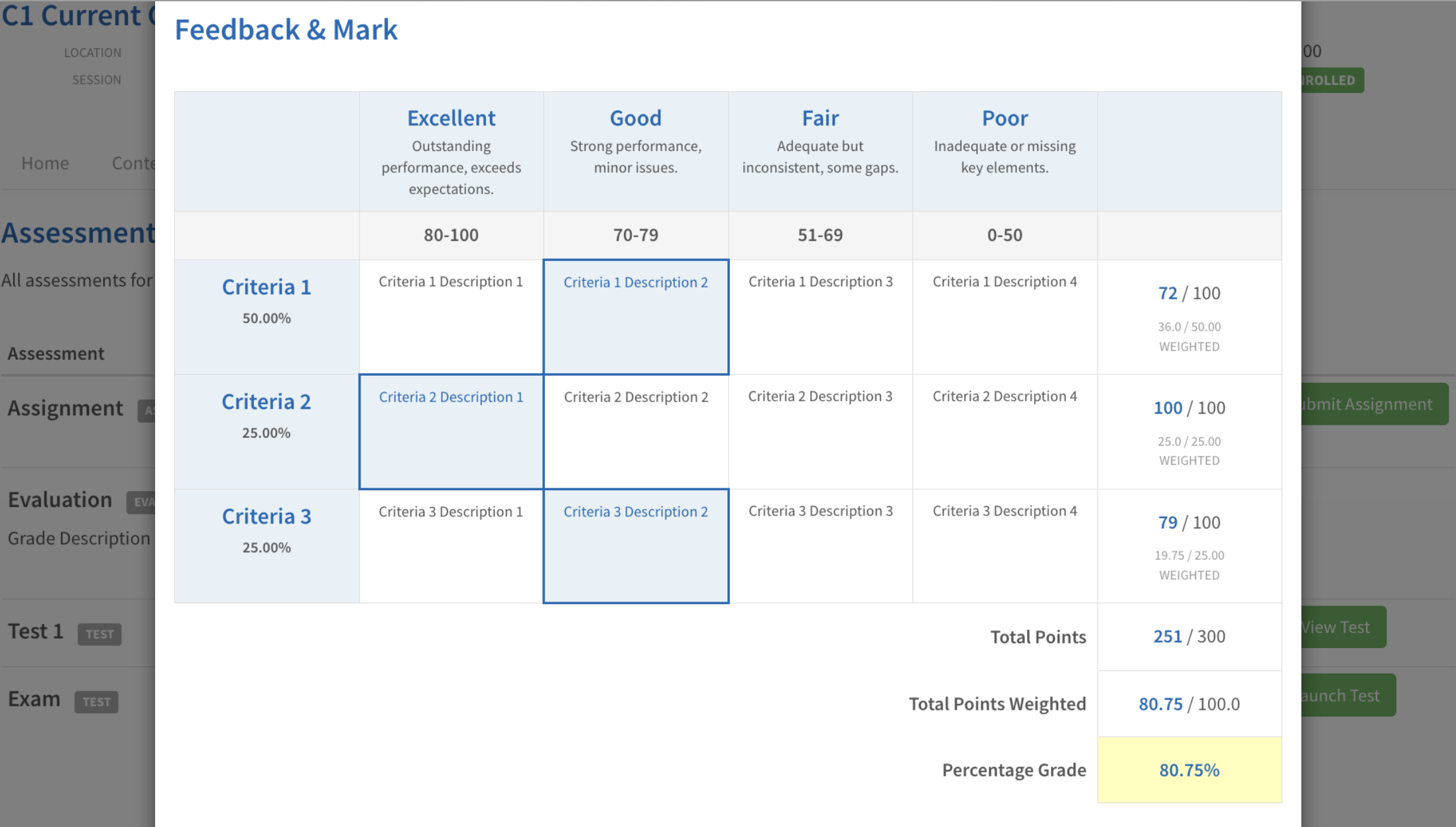This screenshot has height=827, width=1456.
Task: Select Criteria 1 Description 2 cell
Action: point(635,316)
